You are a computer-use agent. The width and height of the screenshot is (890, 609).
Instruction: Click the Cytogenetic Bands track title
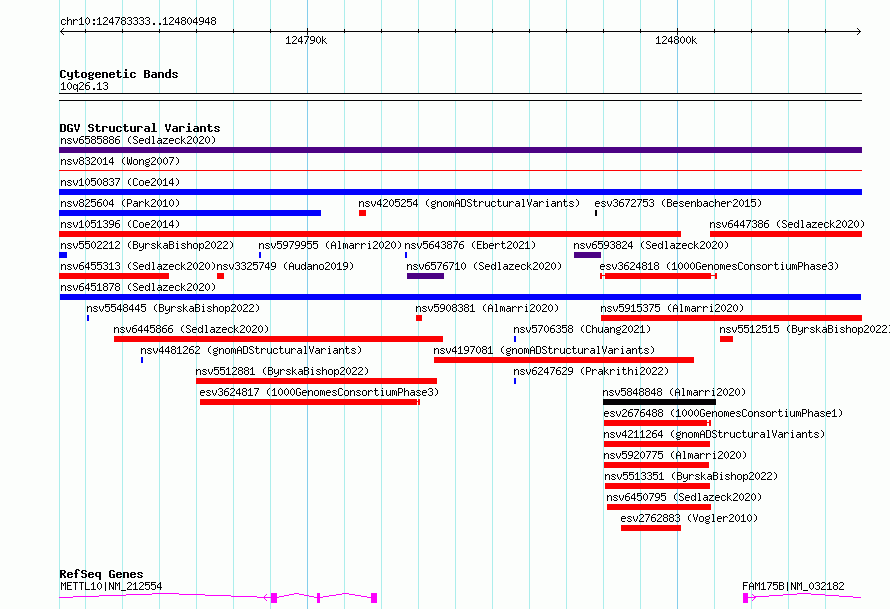click(119, 74)
